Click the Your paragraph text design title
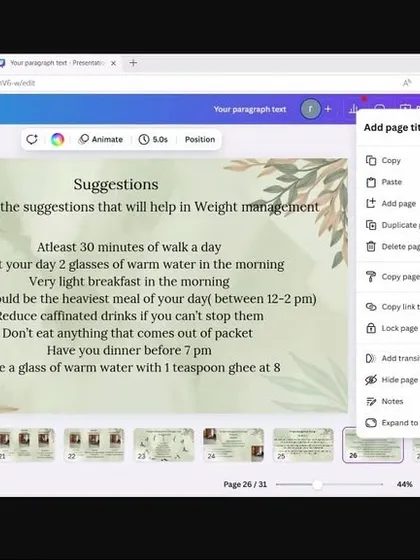Image resolution: width=420 pixels, height=560 pixels. (250, 109)
